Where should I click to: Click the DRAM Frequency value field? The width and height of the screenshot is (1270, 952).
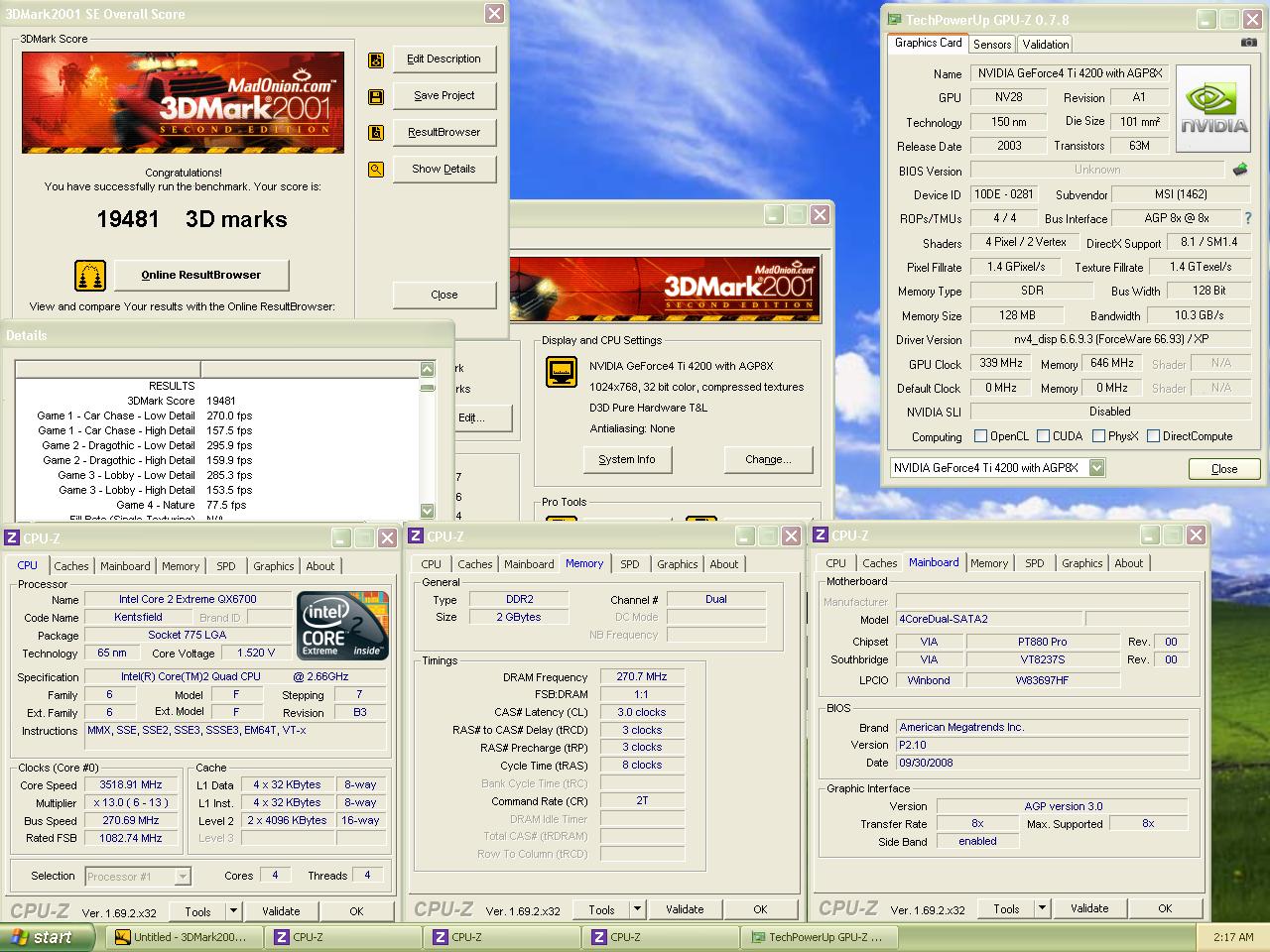tap(642, 677)
